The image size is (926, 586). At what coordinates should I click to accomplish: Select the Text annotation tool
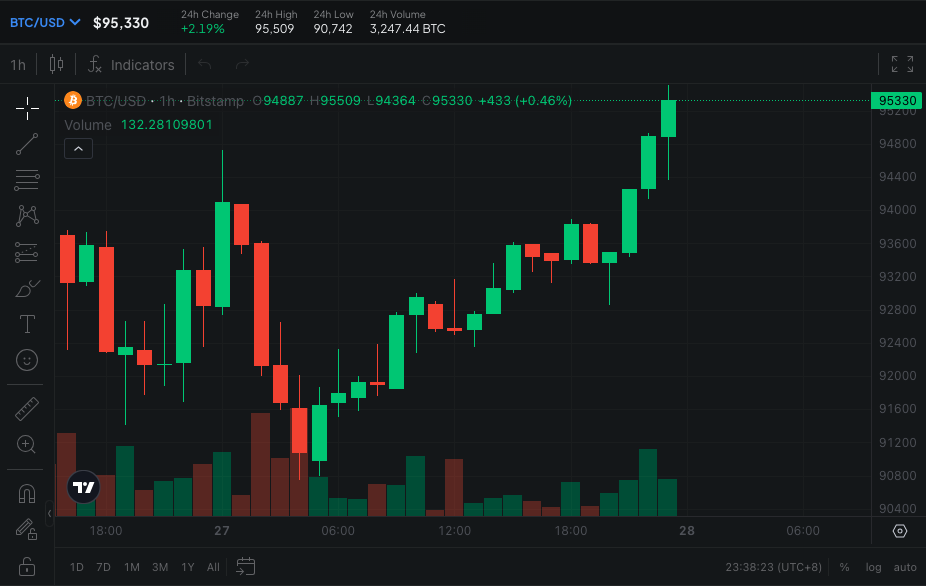[x=27, y=324]
